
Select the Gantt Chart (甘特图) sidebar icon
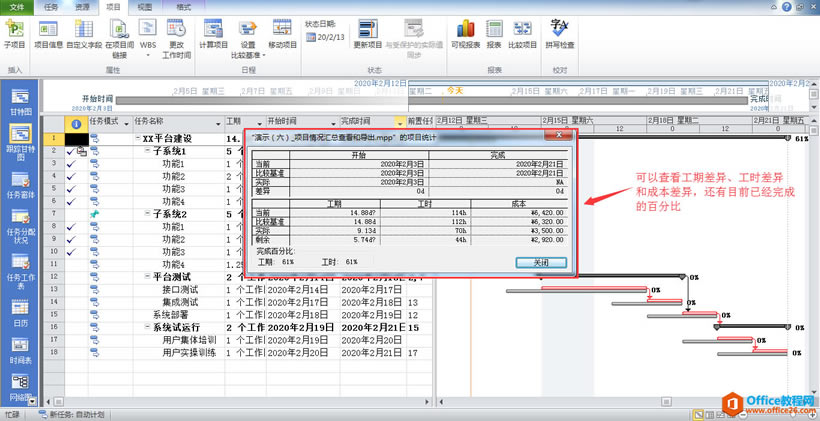pyautogui.click(x=20, y=100)
